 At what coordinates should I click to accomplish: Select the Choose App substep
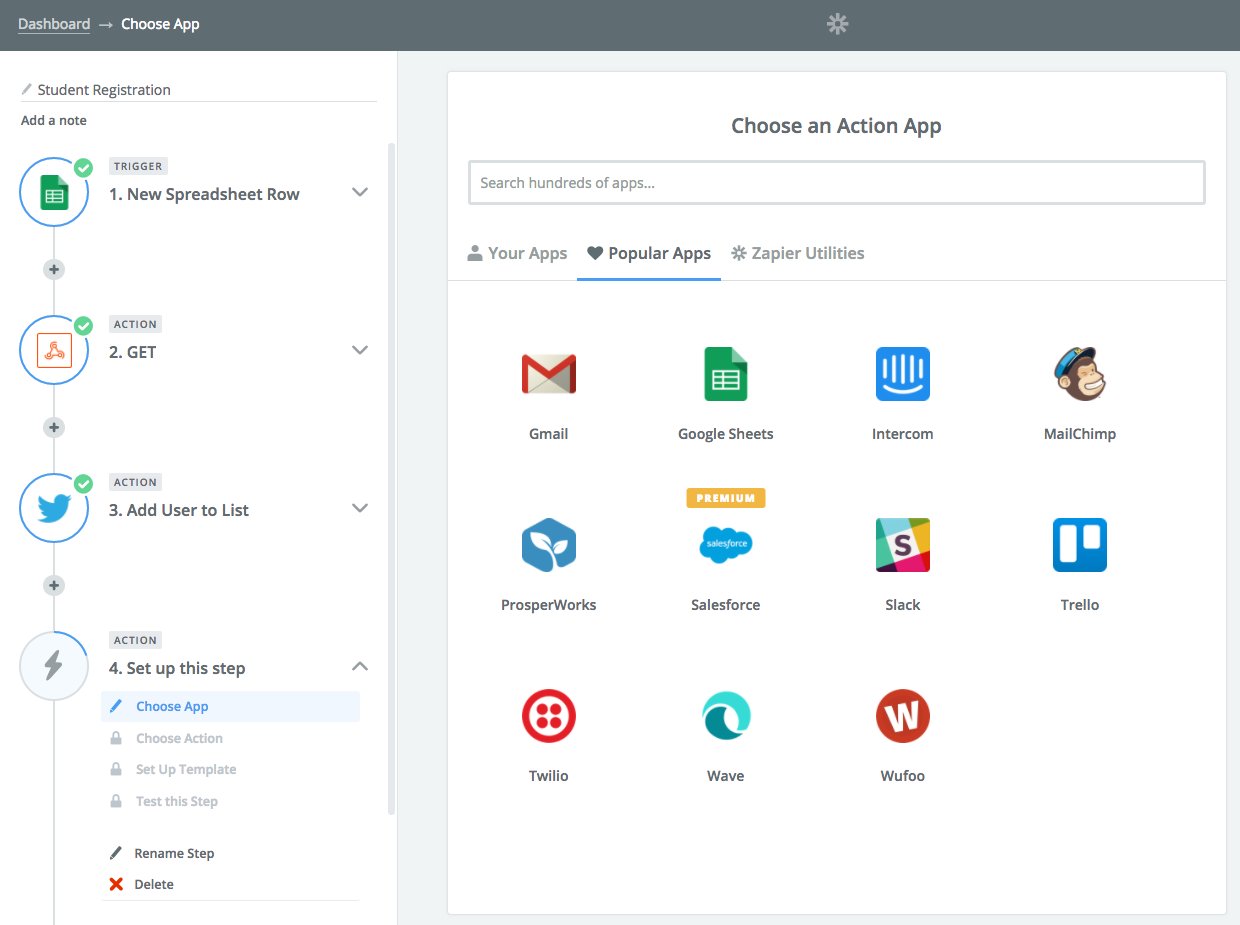click(230, 706)
